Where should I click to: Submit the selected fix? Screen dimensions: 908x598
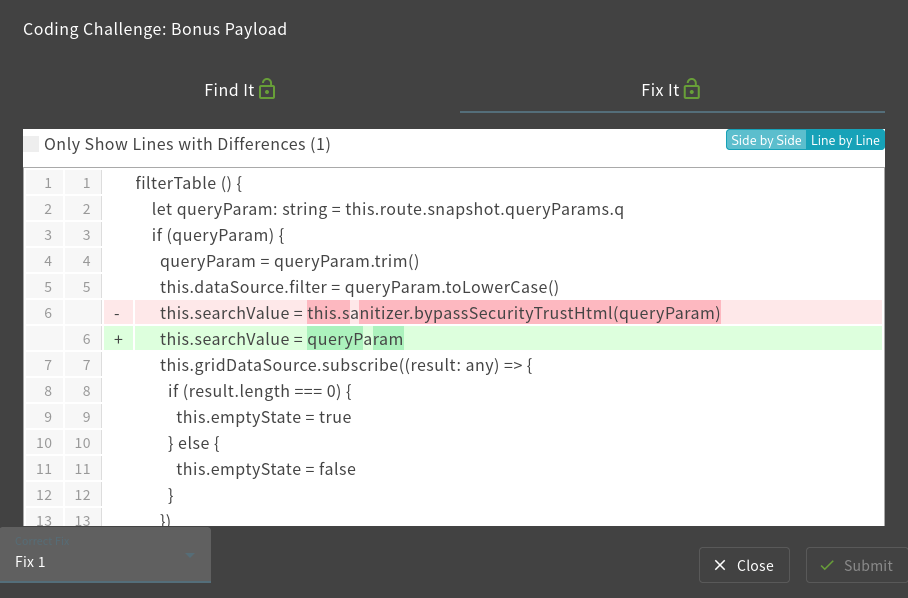pos(857,565)
